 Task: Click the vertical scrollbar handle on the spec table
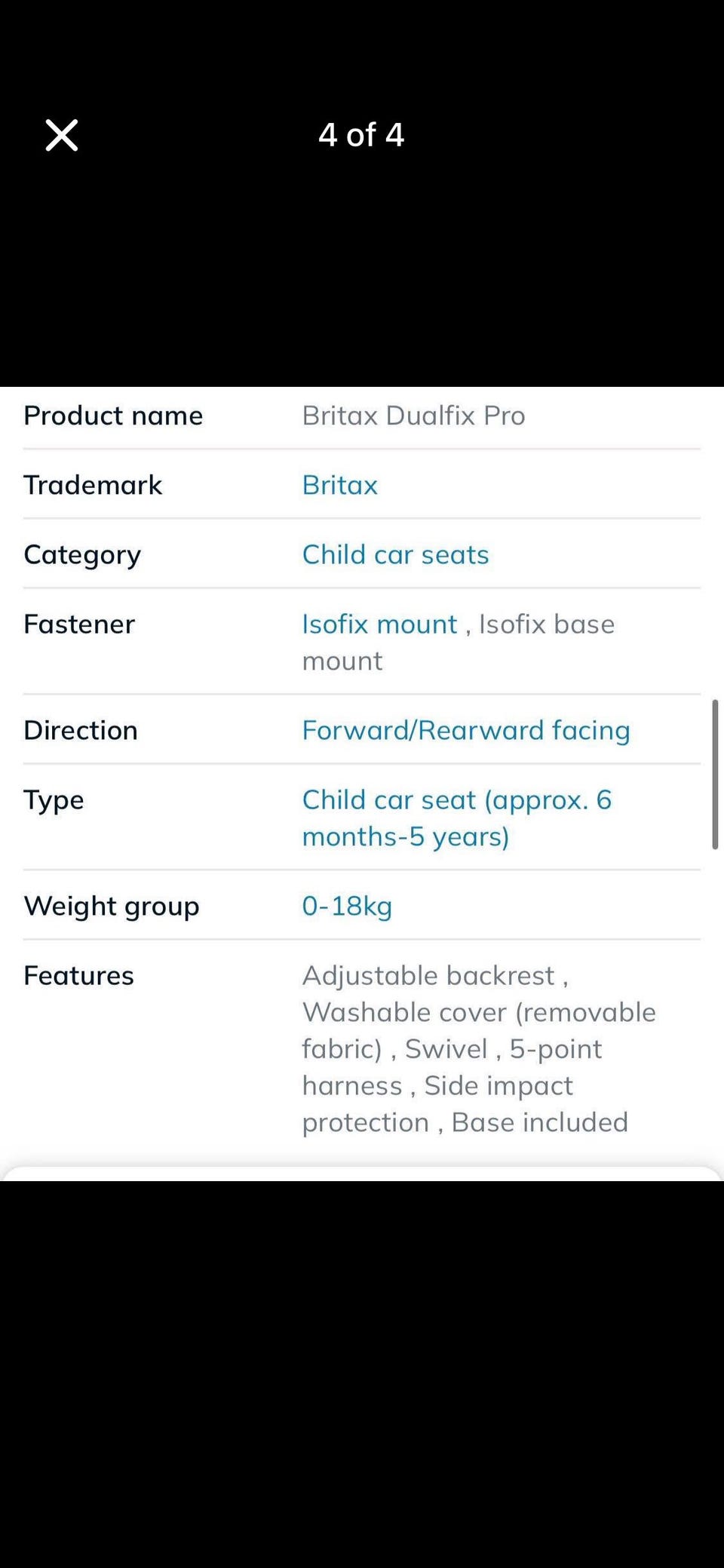tap(715, 775)
